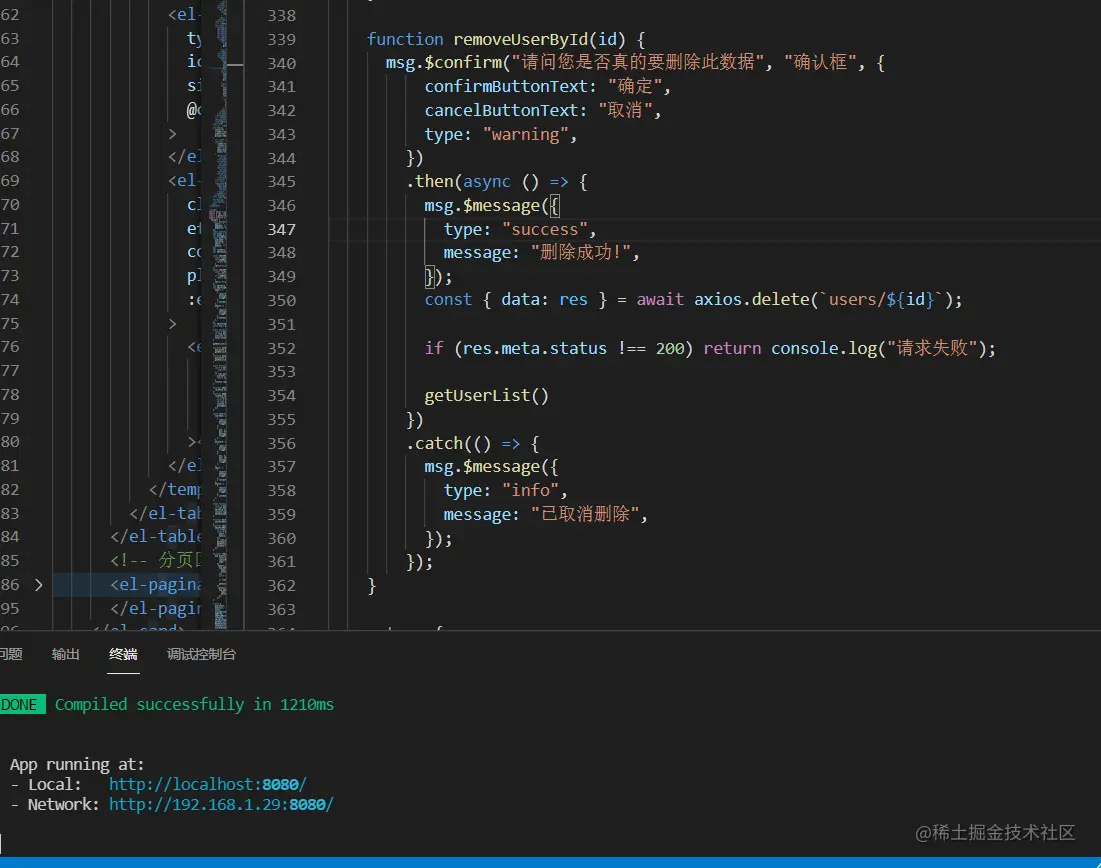This screenshot has height=868, width=1101.
Task: Click the "请求失败" string
Action: click(x=932, y=348)
